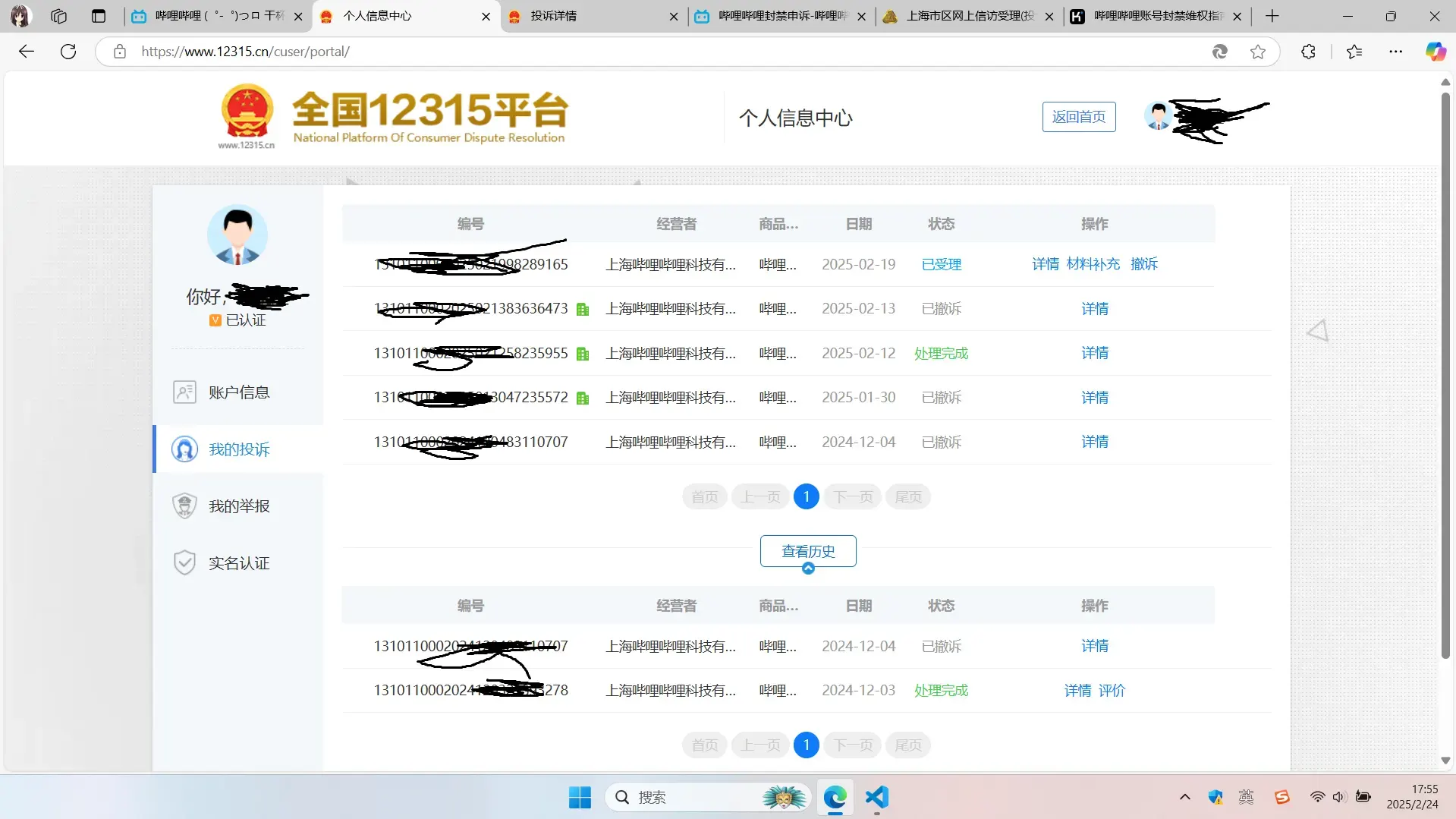Open the 实名认证 checkmark shield icon
The image size is (1456, 819).
point(184,563)
